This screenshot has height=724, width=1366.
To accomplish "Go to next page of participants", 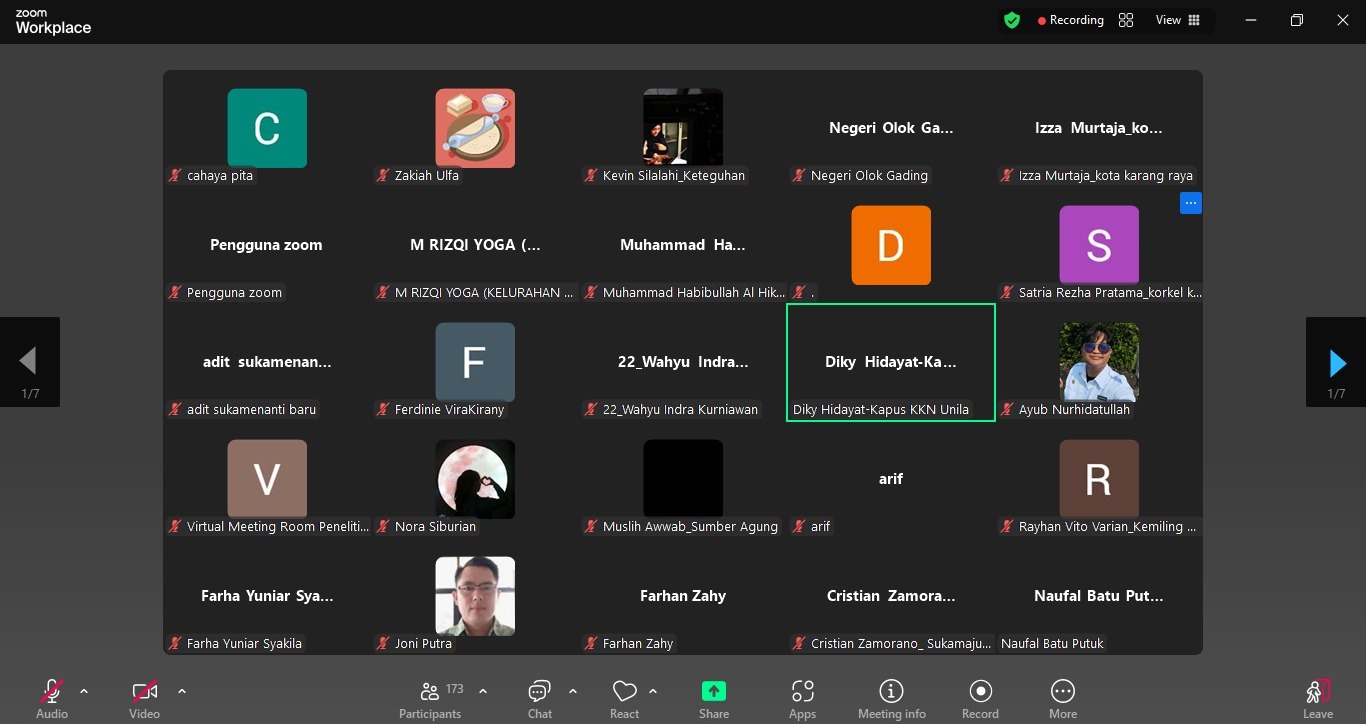I will (1336, 362).
